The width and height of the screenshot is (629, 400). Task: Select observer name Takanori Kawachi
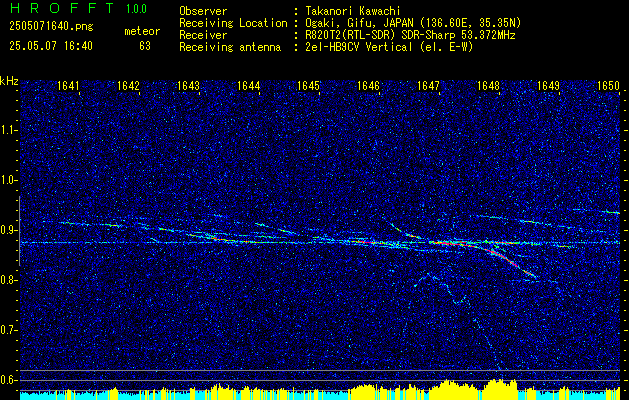353,11
